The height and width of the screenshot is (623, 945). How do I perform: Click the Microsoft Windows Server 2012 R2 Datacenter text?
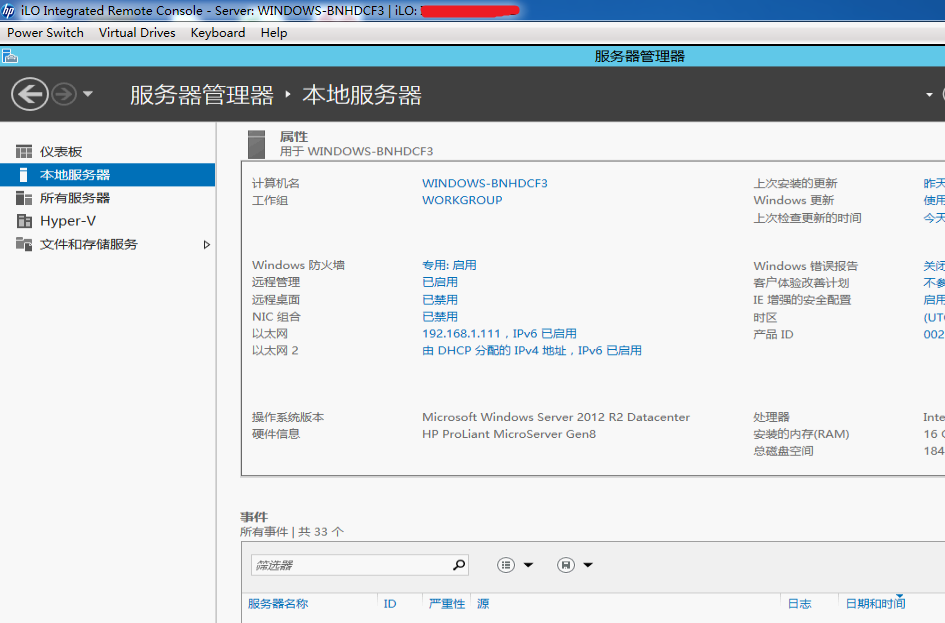tap(556, 417)
